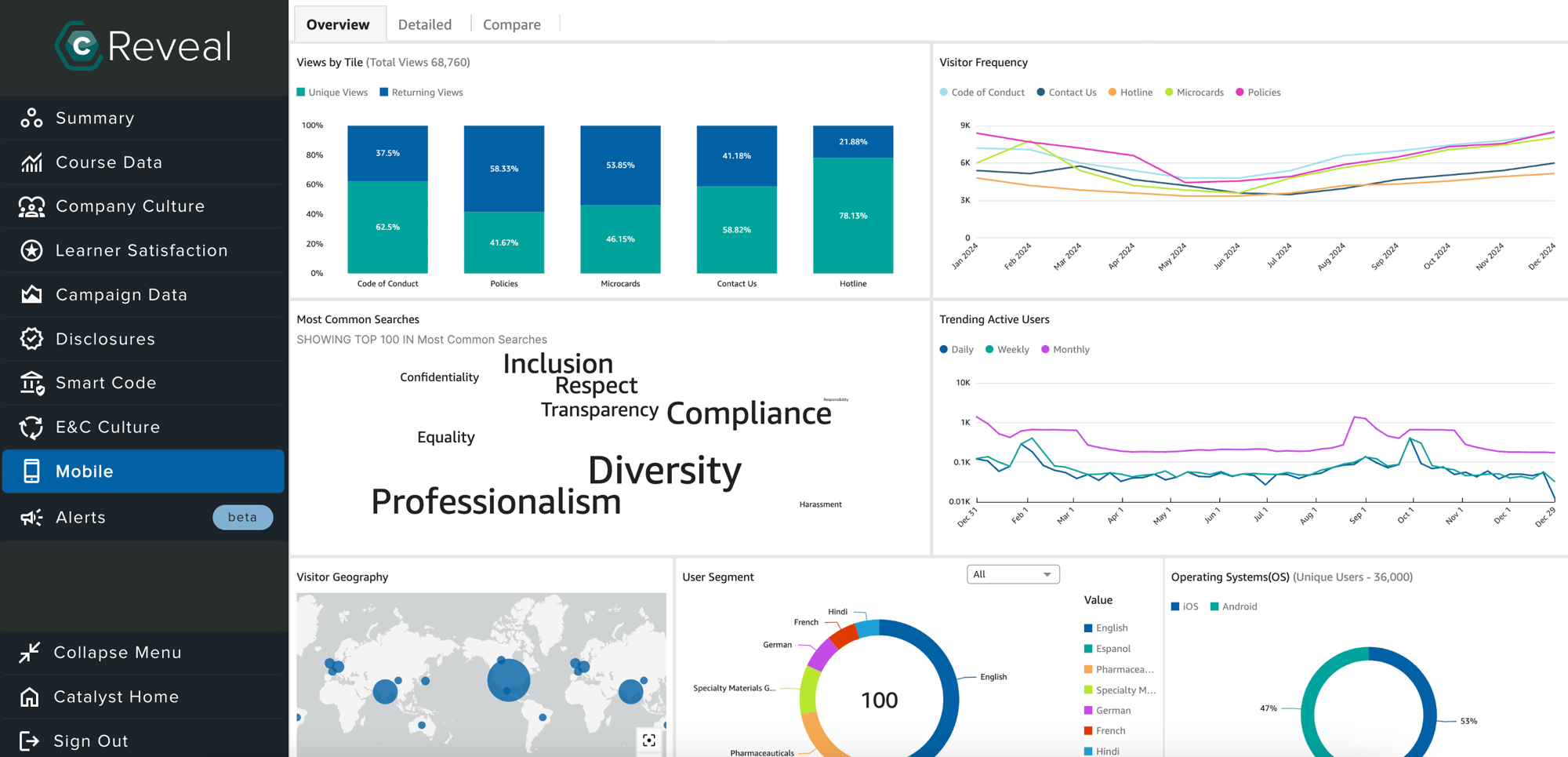Viewport: 1568px width, 757px height.
Task: Open Summary via its sidebar icon
Action: pyautogui.click(x=31, y=118)
